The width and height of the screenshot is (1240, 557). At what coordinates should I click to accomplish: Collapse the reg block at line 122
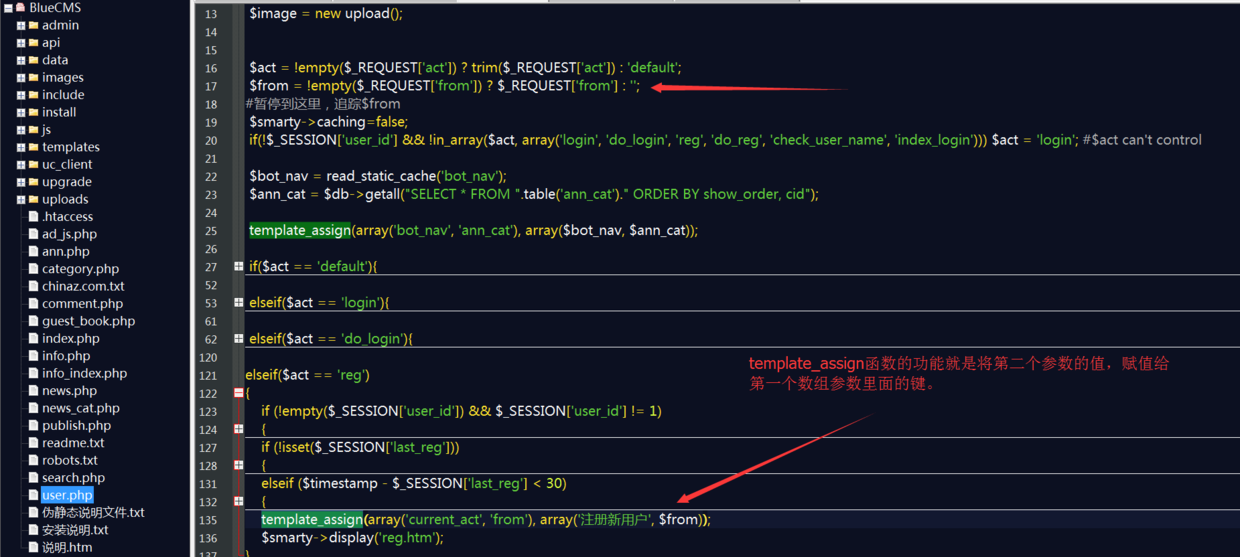coord(239,393)
